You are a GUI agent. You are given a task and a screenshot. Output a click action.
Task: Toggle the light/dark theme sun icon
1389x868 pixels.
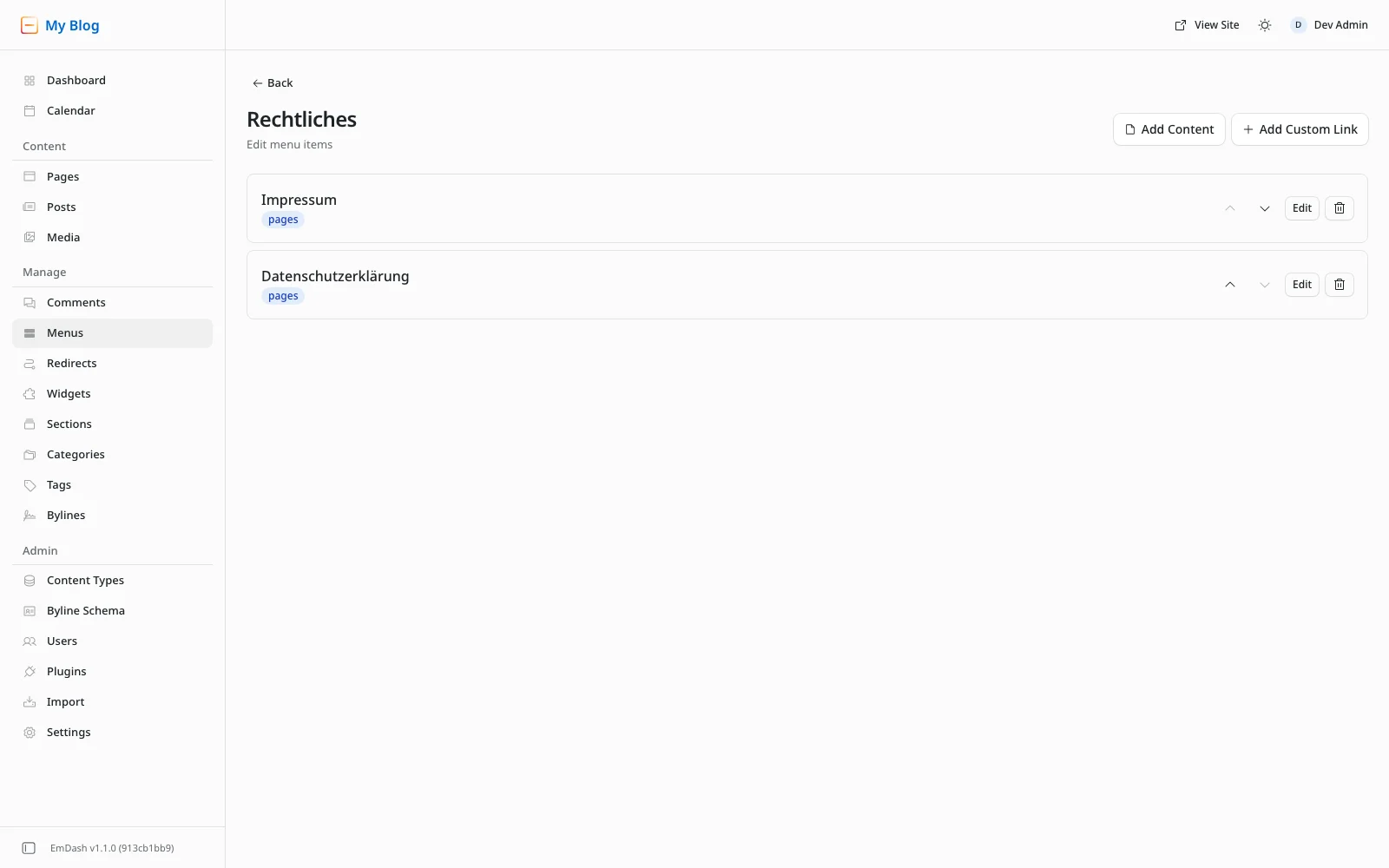point(1265,25)
